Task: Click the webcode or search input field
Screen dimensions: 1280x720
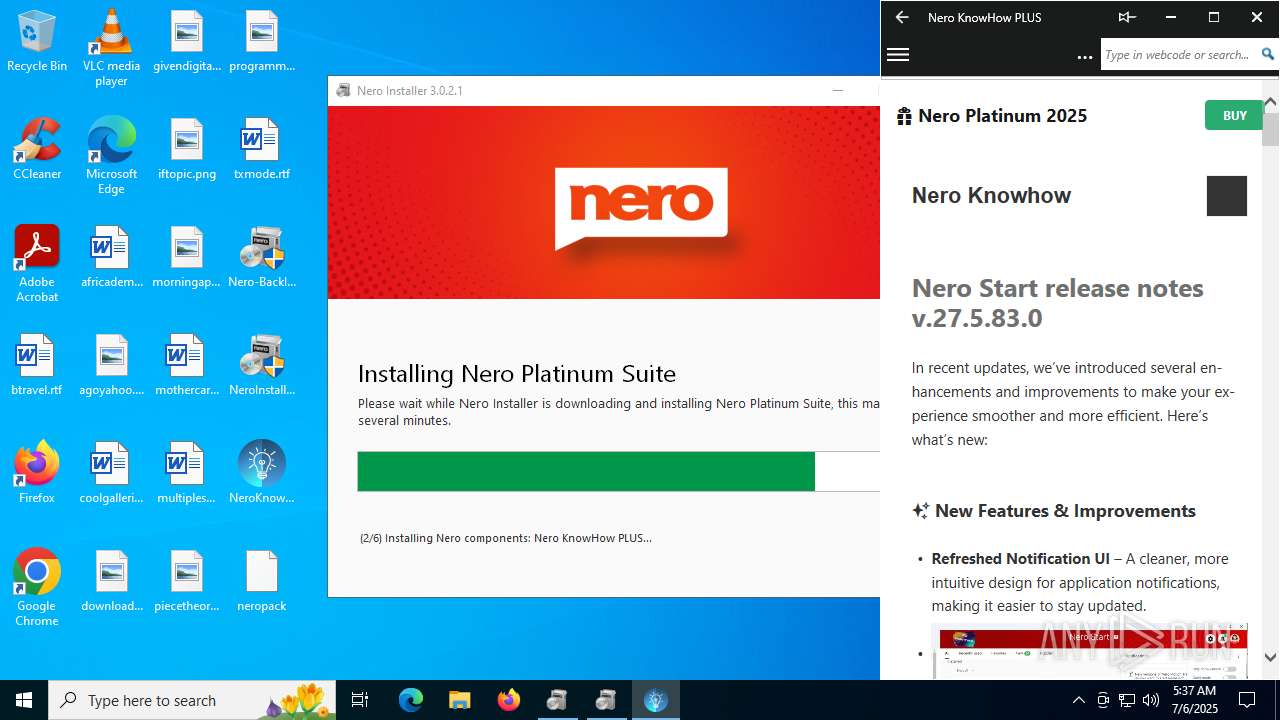Action: click(x=1180, y=55)
